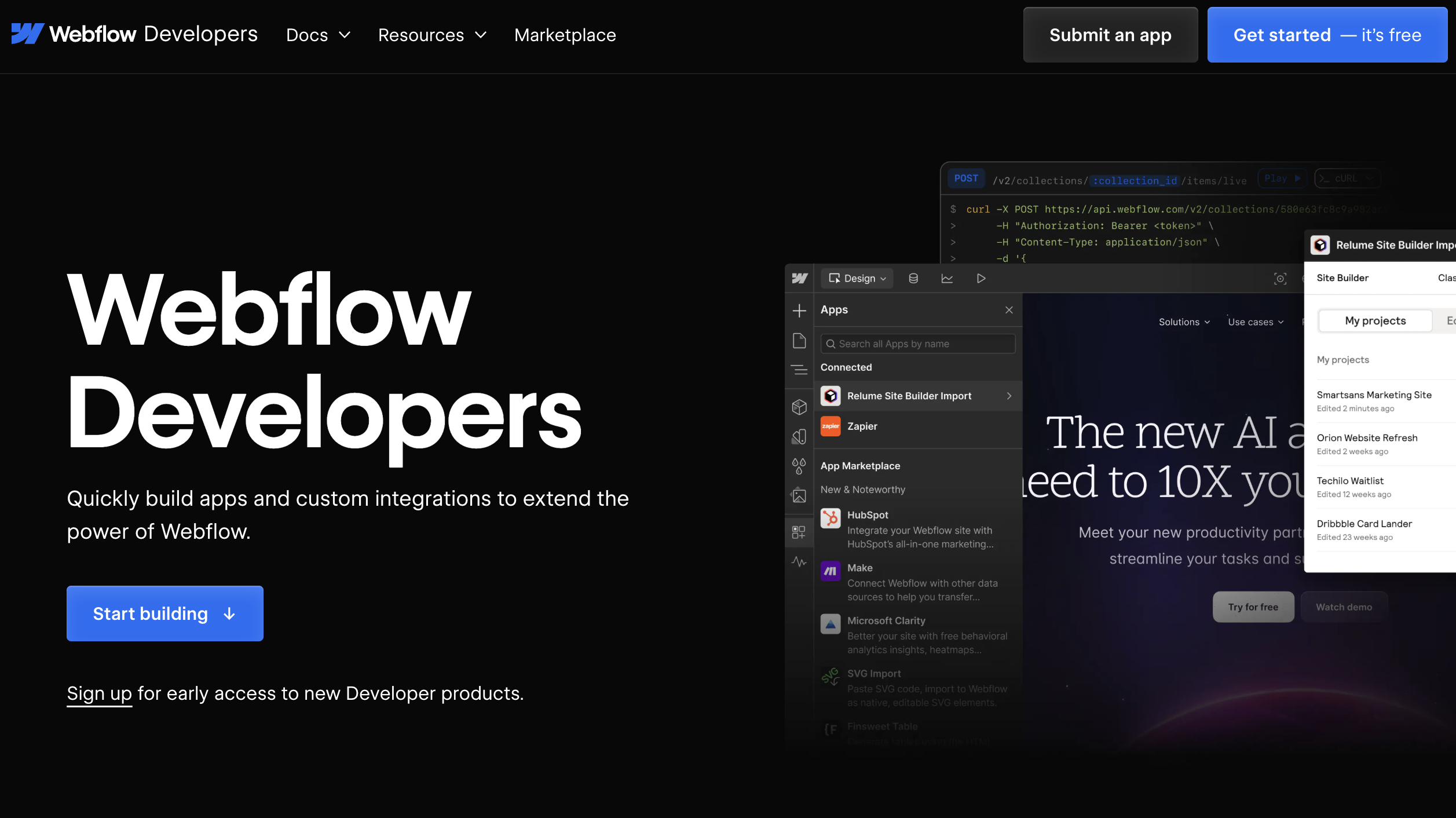Open the Components cube icon
This screenshot has width=1456, height=818.
pos(799,407)
